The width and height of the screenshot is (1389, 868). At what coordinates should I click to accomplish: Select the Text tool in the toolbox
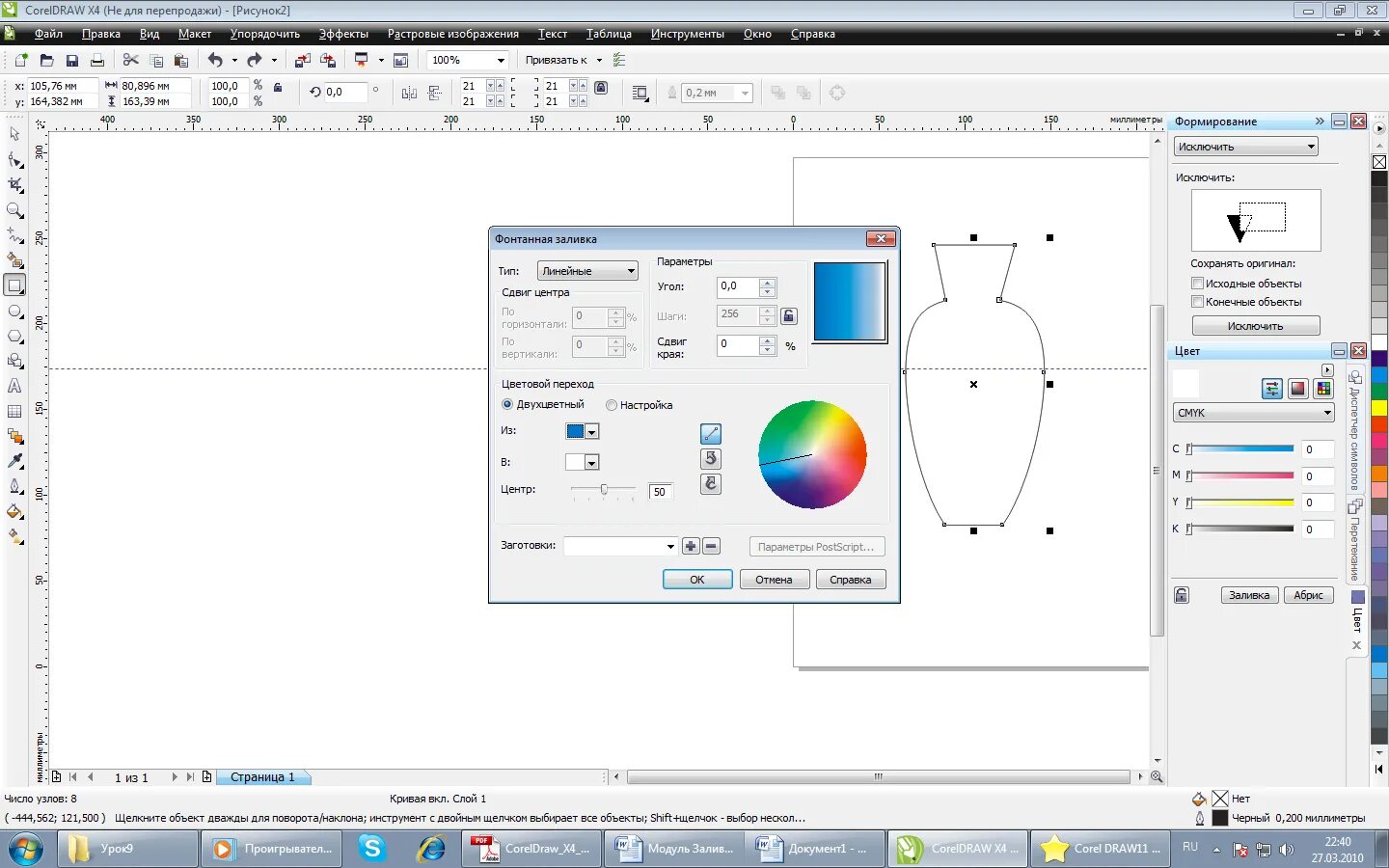pos(14,386)
